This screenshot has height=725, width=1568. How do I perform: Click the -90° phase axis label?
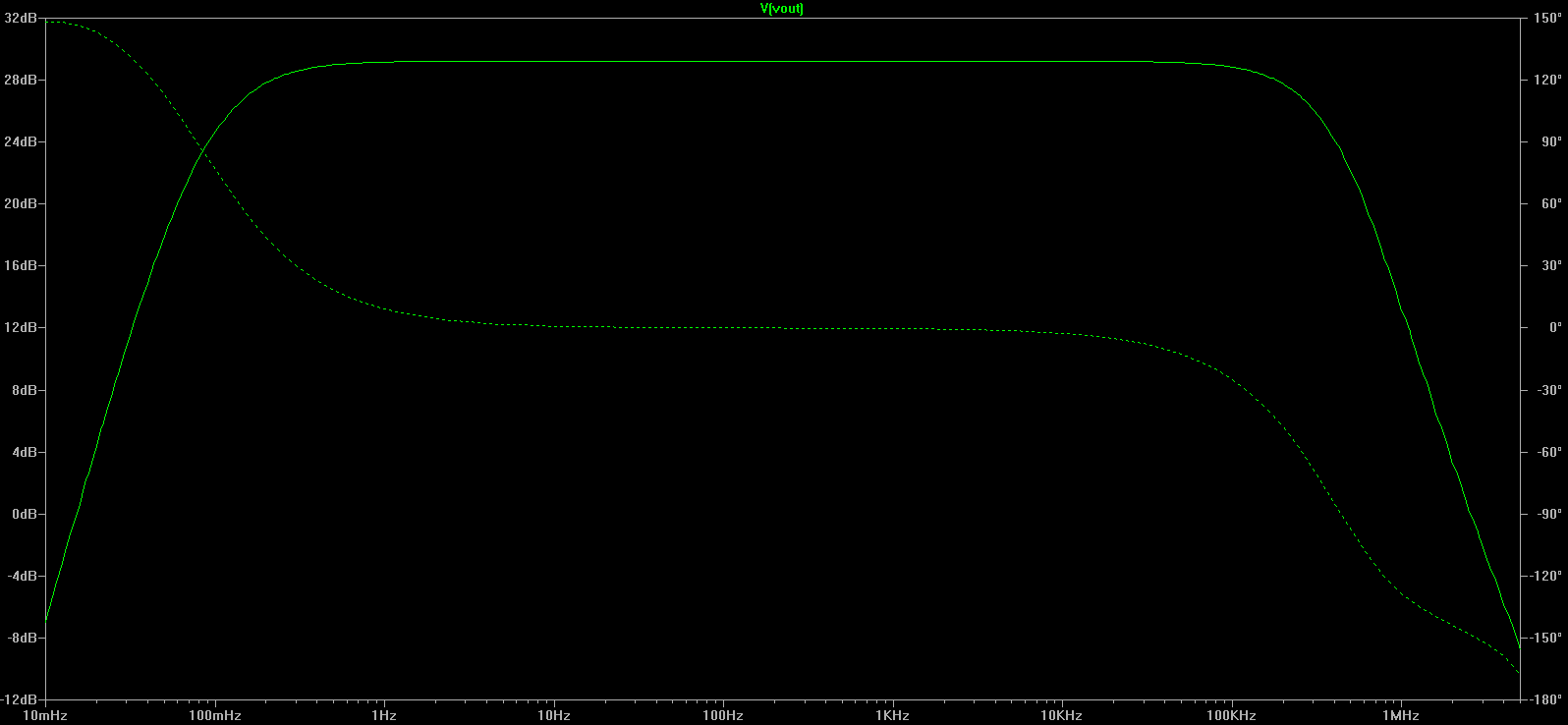pos(1549,514)
